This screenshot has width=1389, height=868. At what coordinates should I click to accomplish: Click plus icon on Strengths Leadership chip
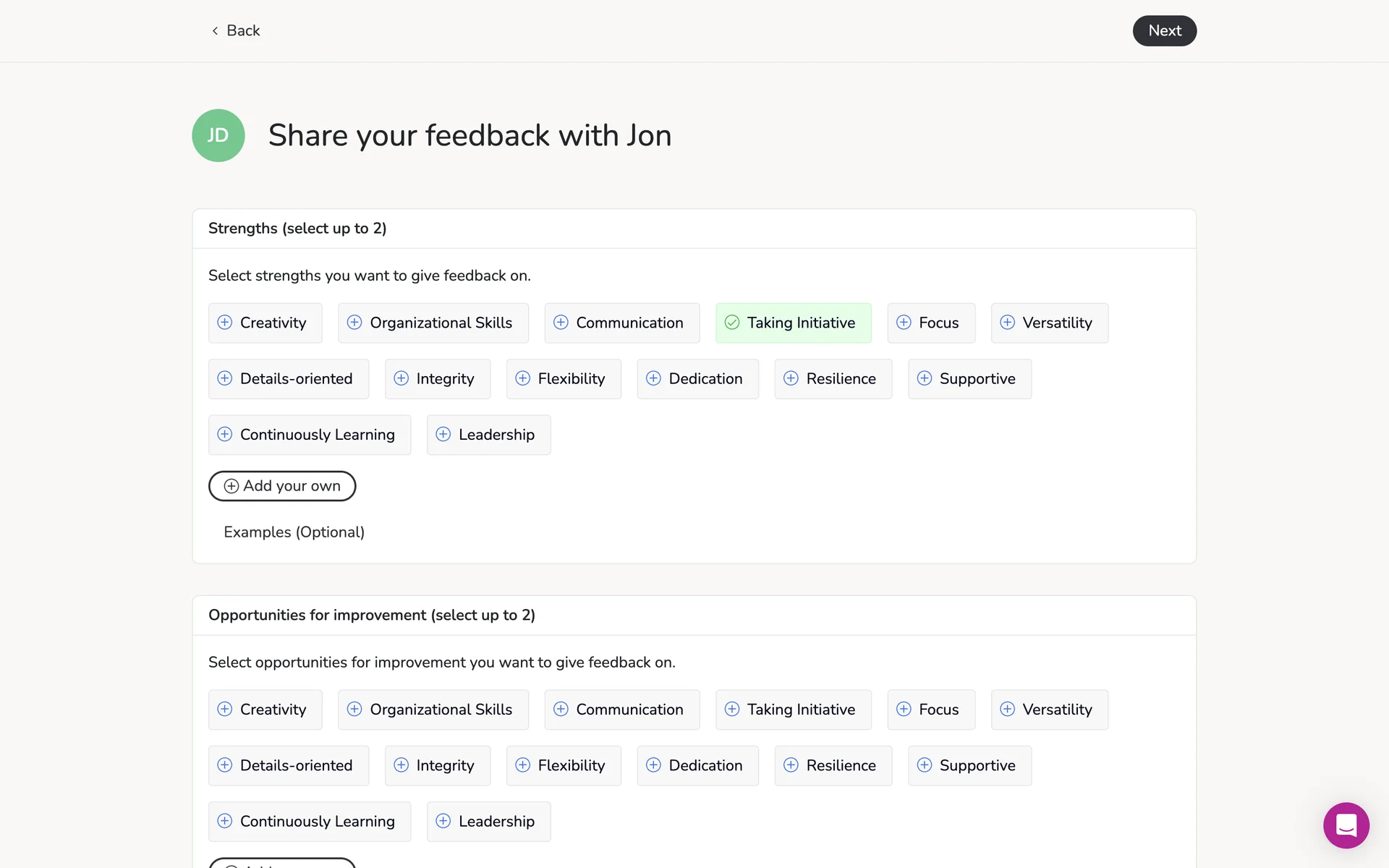(x=443, y=434)
